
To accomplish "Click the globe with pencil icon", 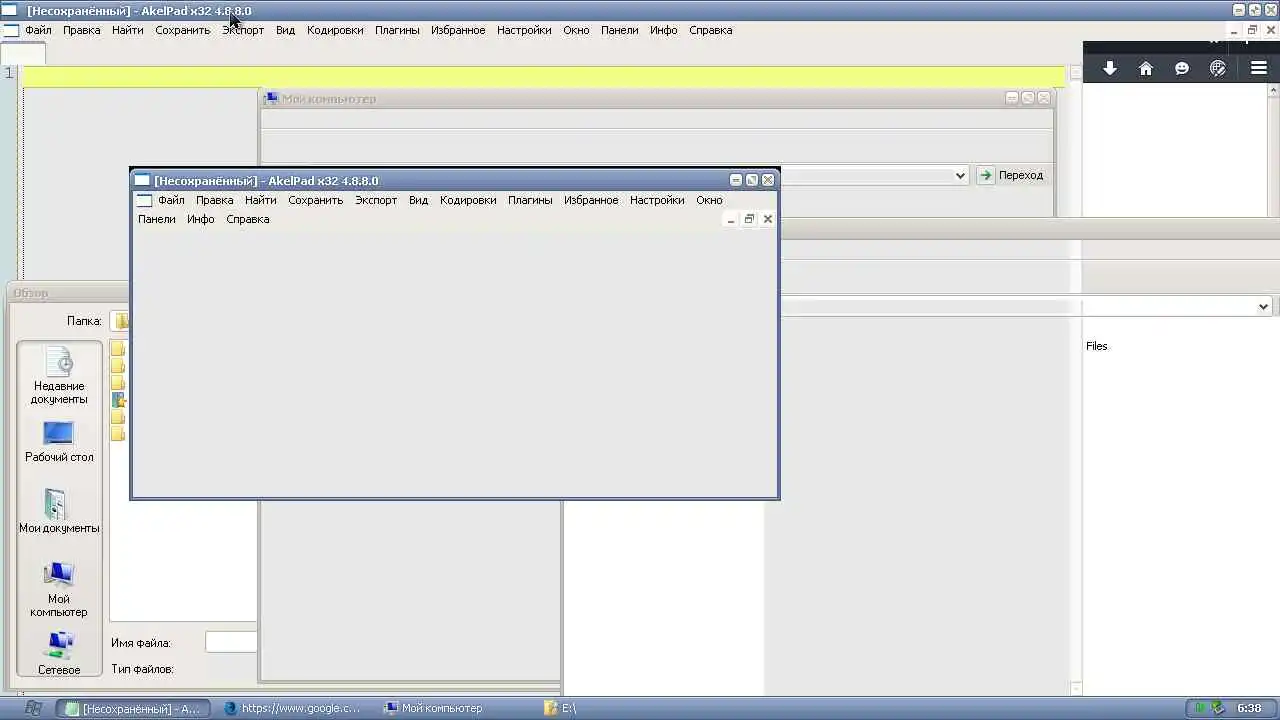I will (x=1218, y=68).
